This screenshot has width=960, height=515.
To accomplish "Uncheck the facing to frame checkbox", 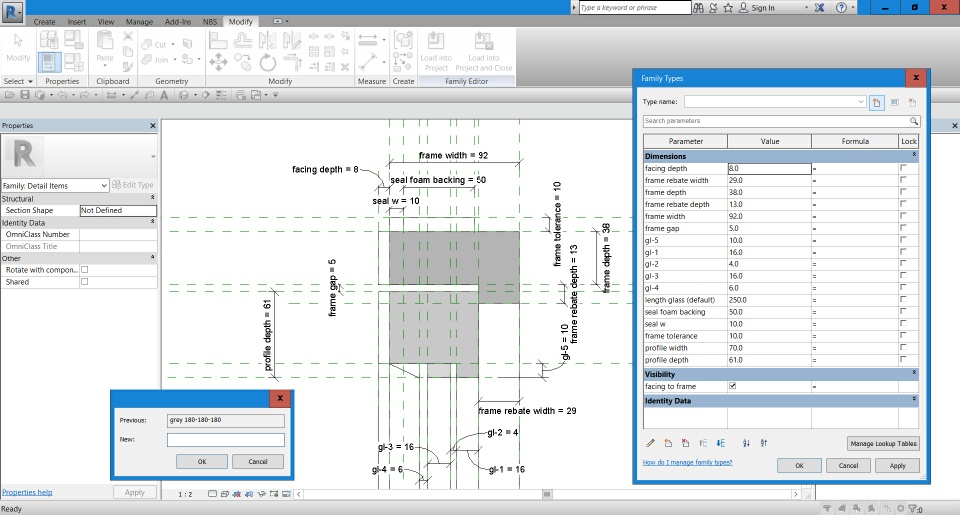I will [733, 386].
